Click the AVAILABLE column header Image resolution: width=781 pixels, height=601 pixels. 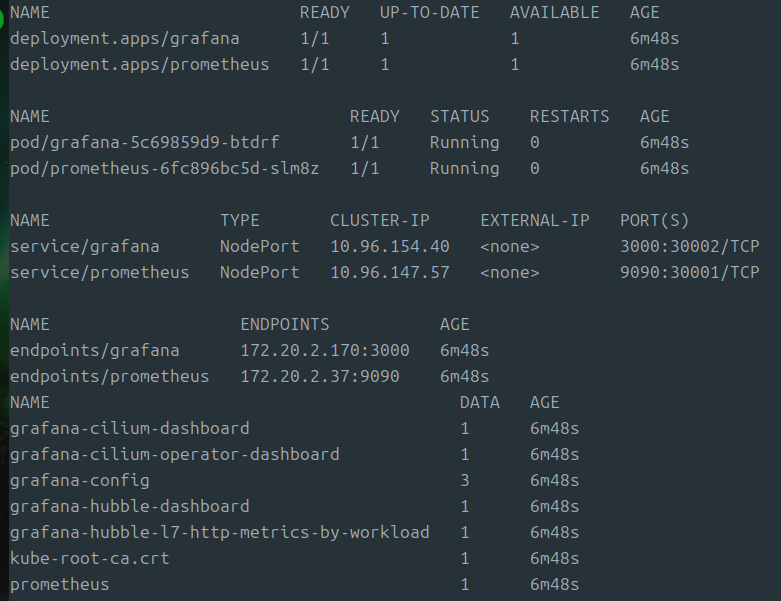click(554, 12)
